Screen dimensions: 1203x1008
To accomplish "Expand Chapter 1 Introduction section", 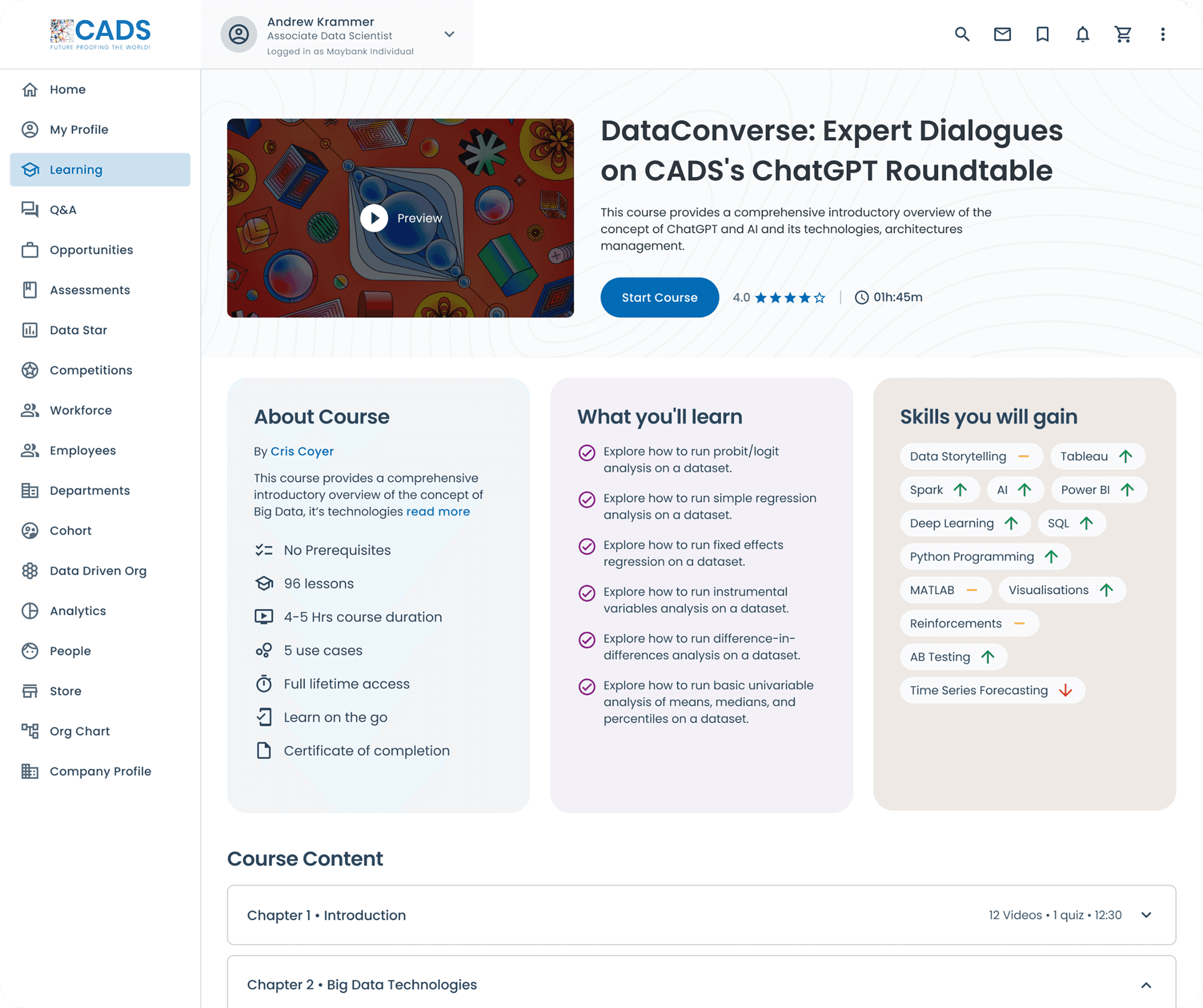I will (x=1146, y=915).
